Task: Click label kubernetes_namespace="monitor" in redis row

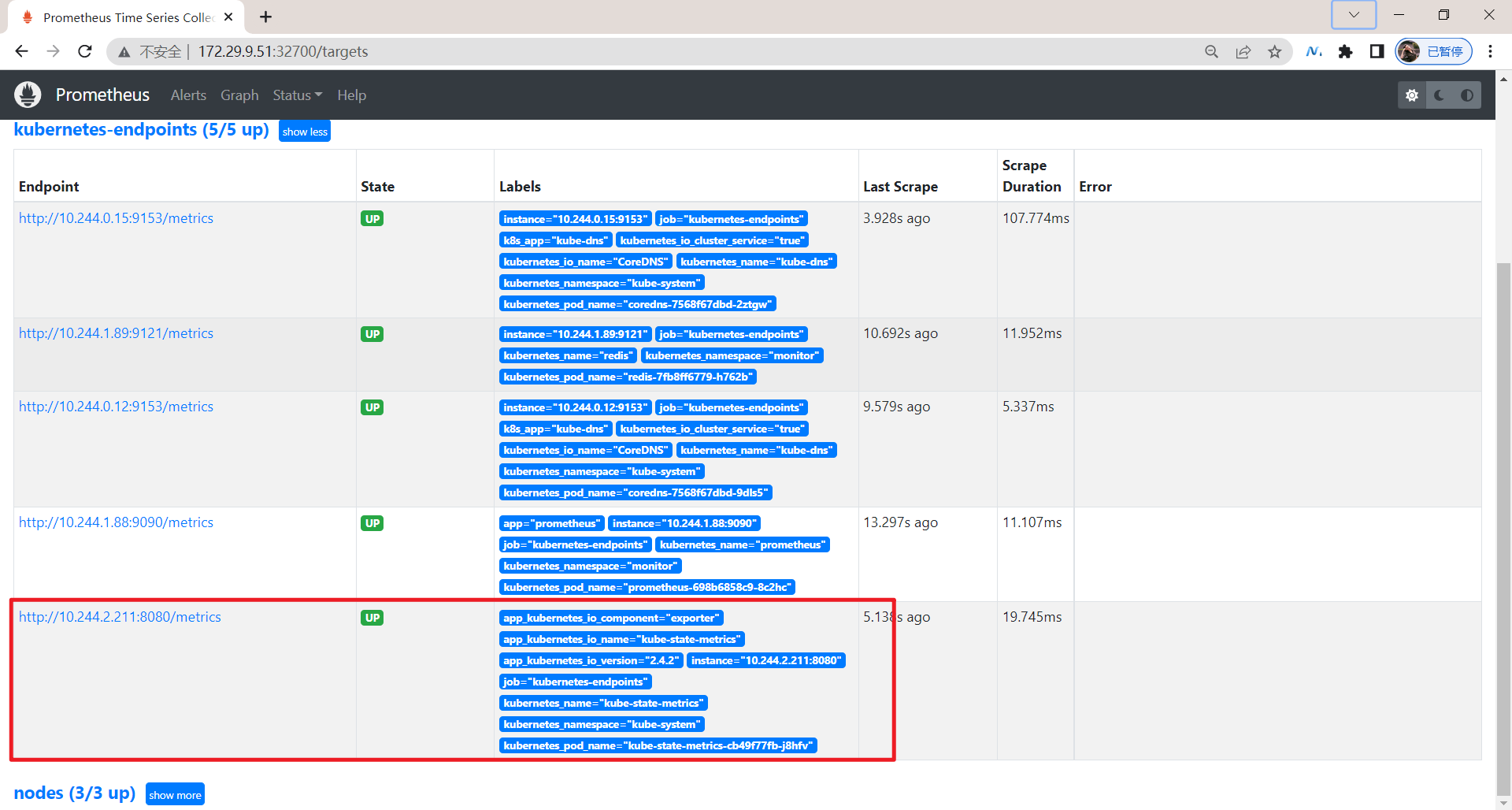Action: point(732,355)
